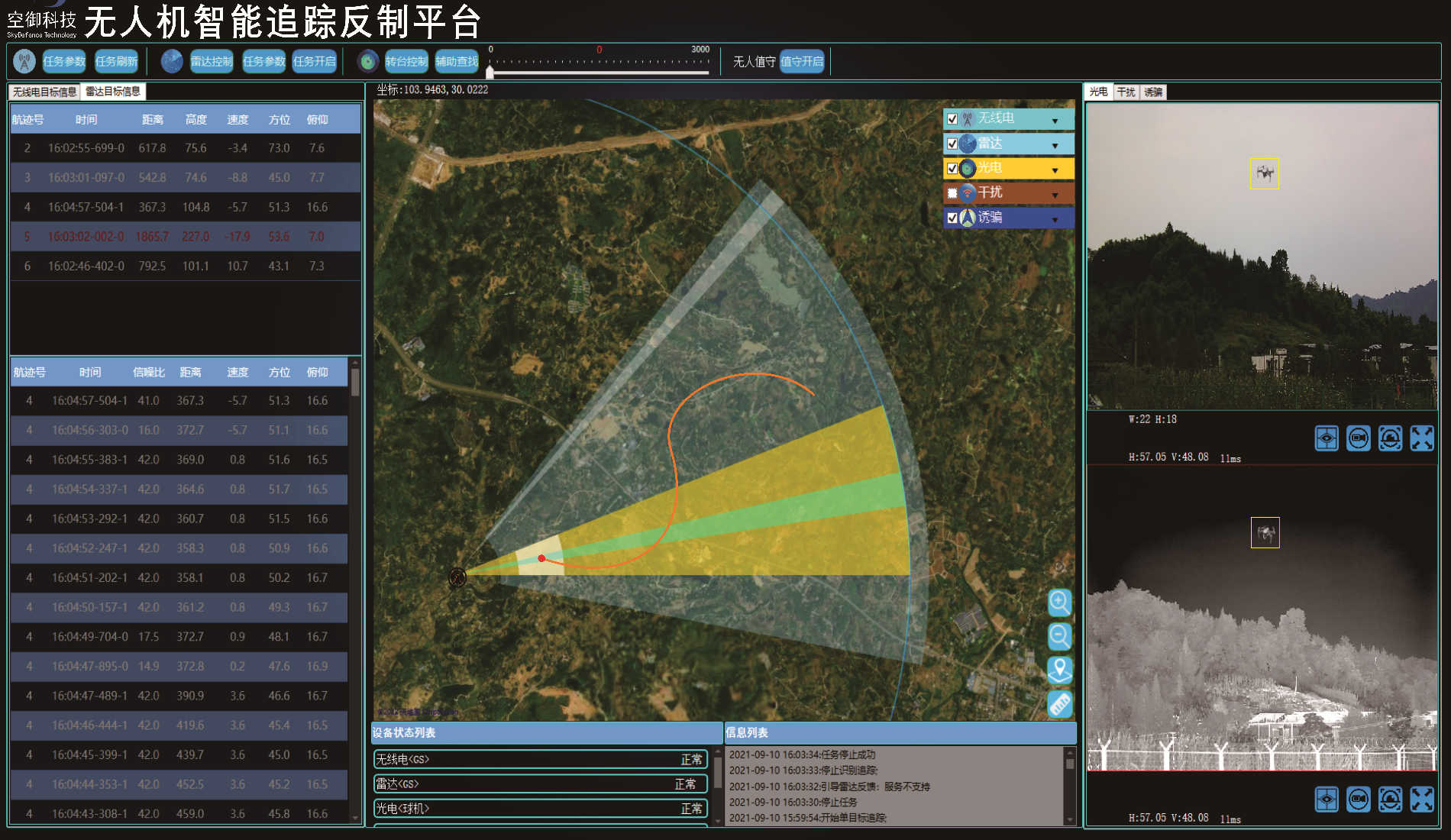Click the eye tracking icon below thermal video
Image resolution: width=1451 pixels, height=840 pixels.
pyautogui.click(x=1327, y=799)
